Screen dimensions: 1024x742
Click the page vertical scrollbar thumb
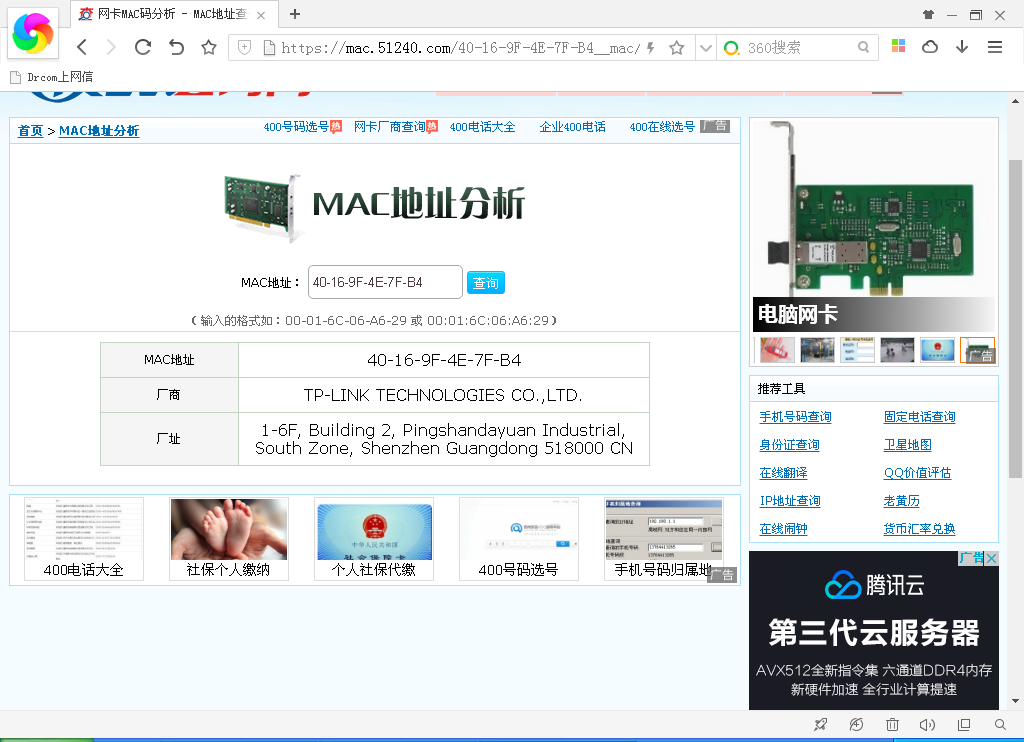point(1015,319)
